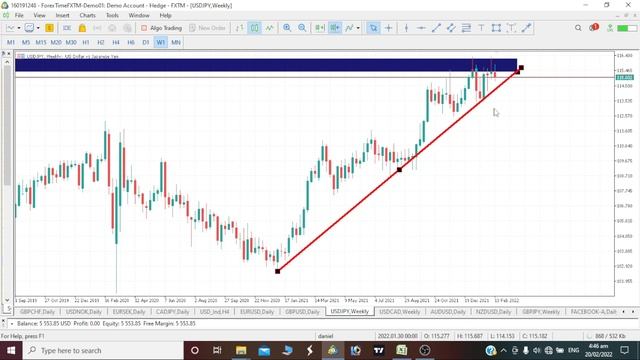Toggle chart shift icon
This screenshot has height=360, width=640.
click(x=335, y=28)
